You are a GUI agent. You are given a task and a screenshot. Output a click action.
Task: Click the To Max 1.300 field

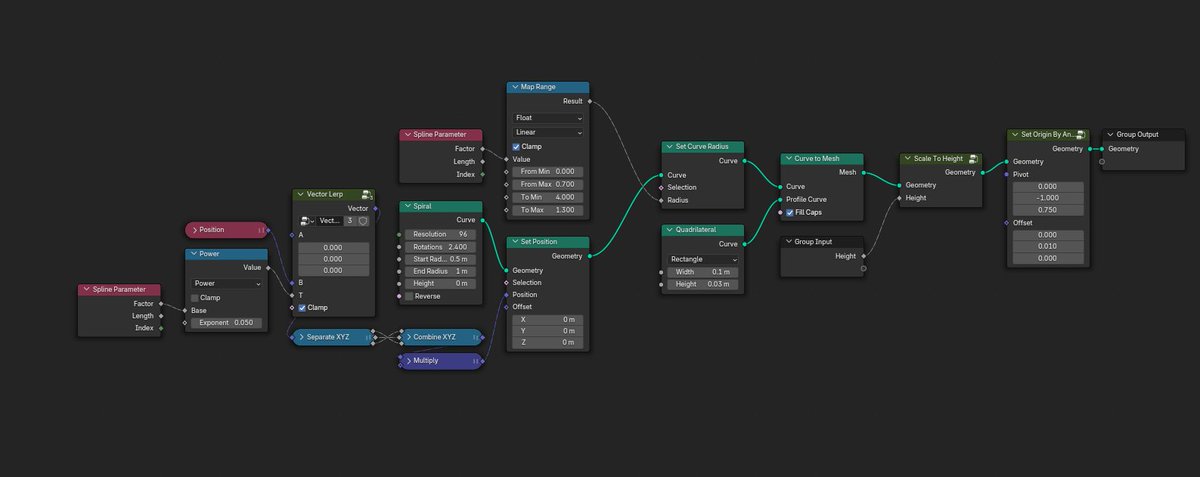tap(547, 210)
